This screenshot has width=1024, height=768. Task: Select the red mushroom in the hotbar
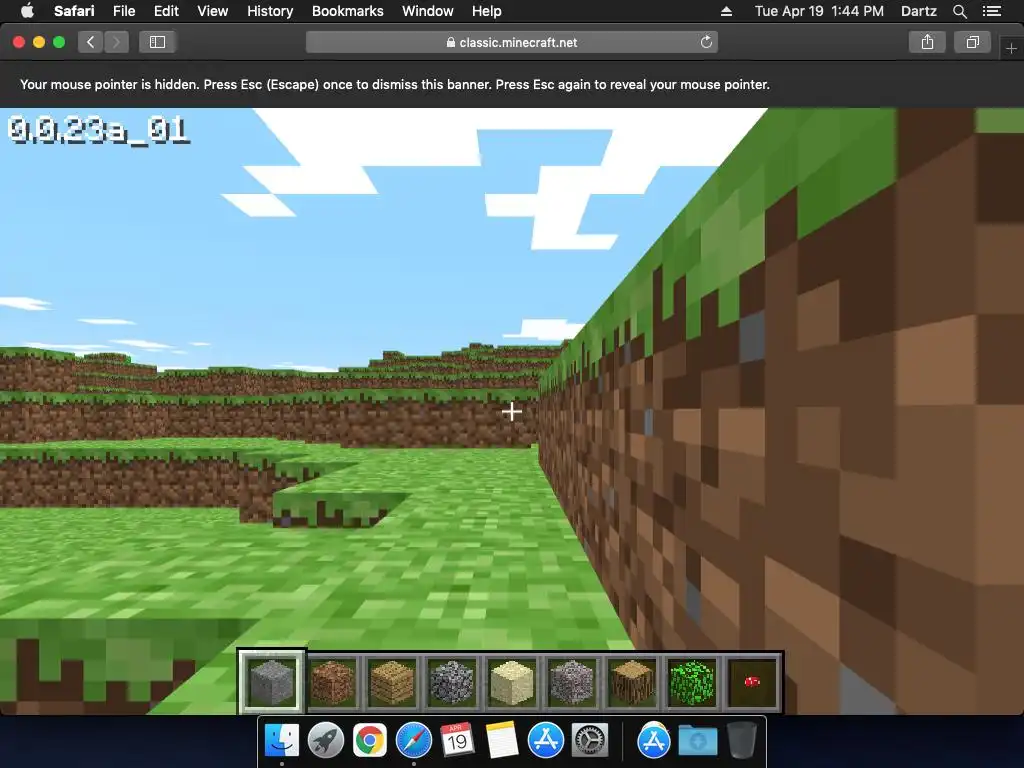coord(752,682)
